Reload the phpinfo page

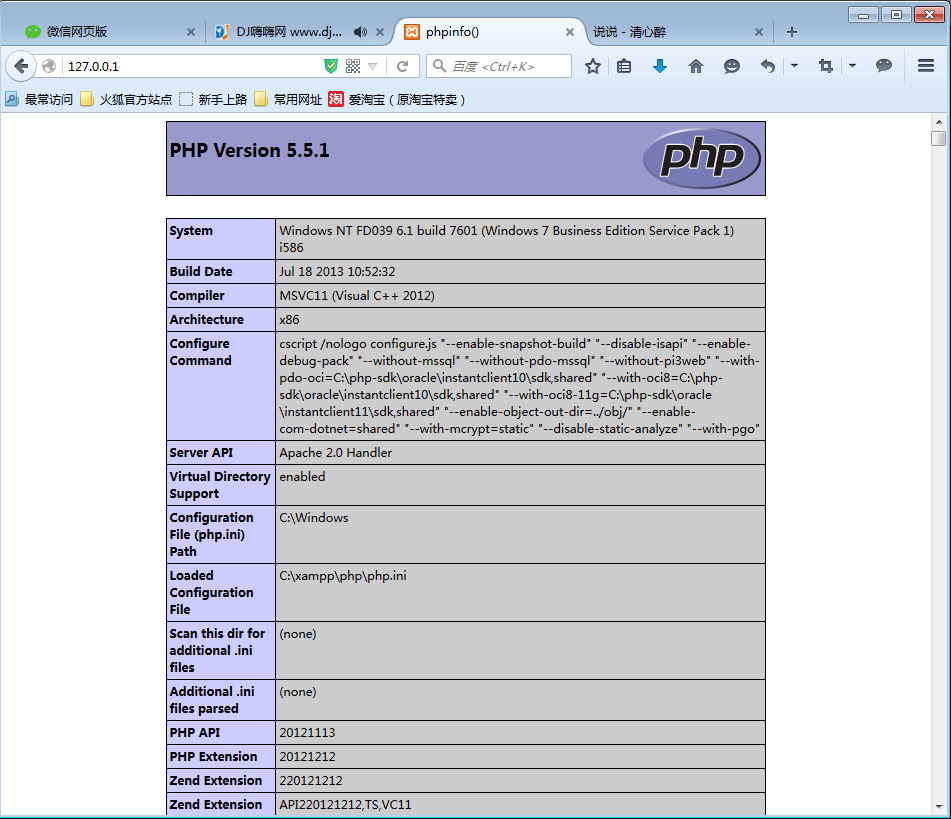coord(403,66)
